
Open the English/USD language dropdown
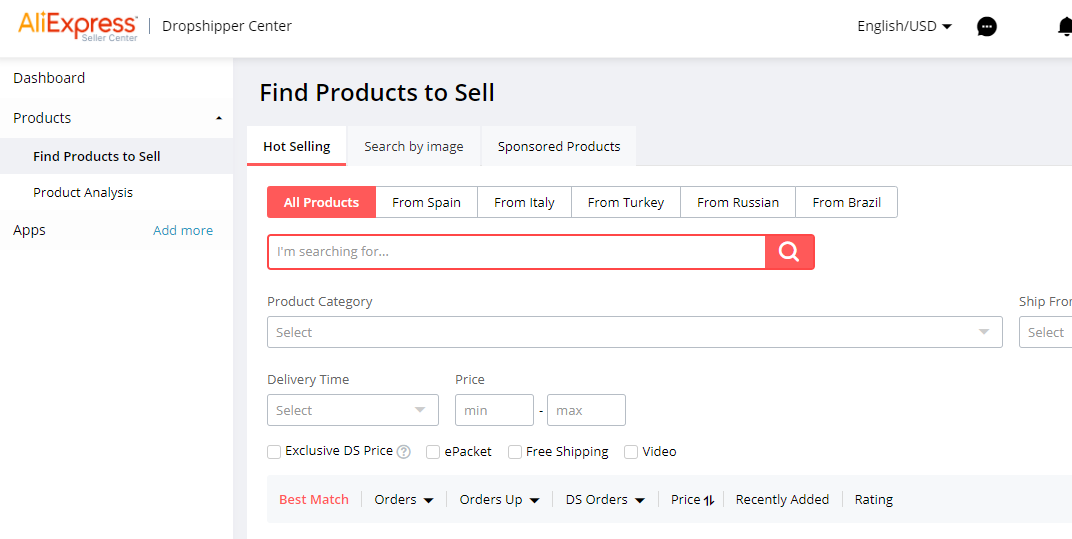904,27
